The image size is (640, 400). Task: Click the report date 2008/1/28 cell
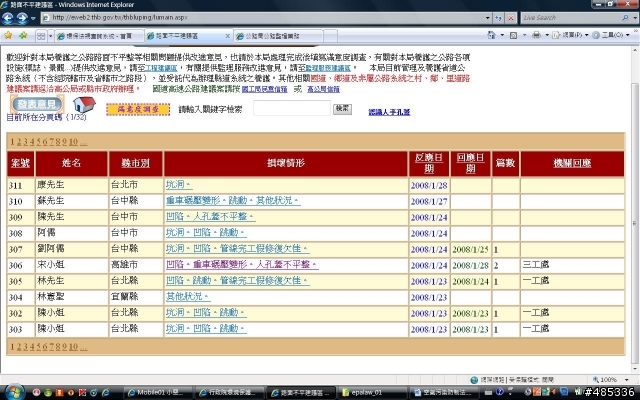click(x=429, y=185)
